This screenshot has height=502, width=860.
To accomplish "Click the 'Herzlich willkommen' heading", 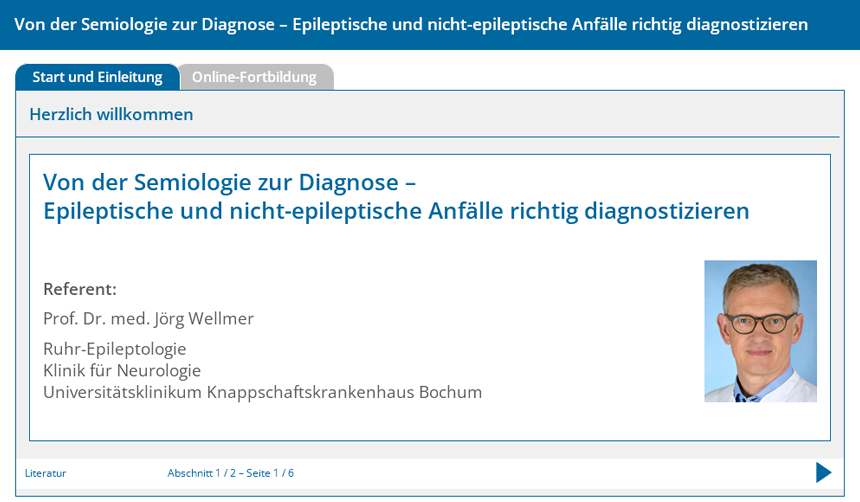I will (x=111, y=114).
